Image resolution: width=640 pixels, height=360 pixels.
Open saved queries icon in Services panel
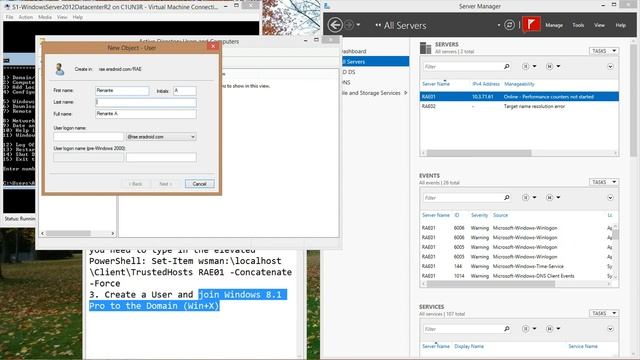point(553,329)
